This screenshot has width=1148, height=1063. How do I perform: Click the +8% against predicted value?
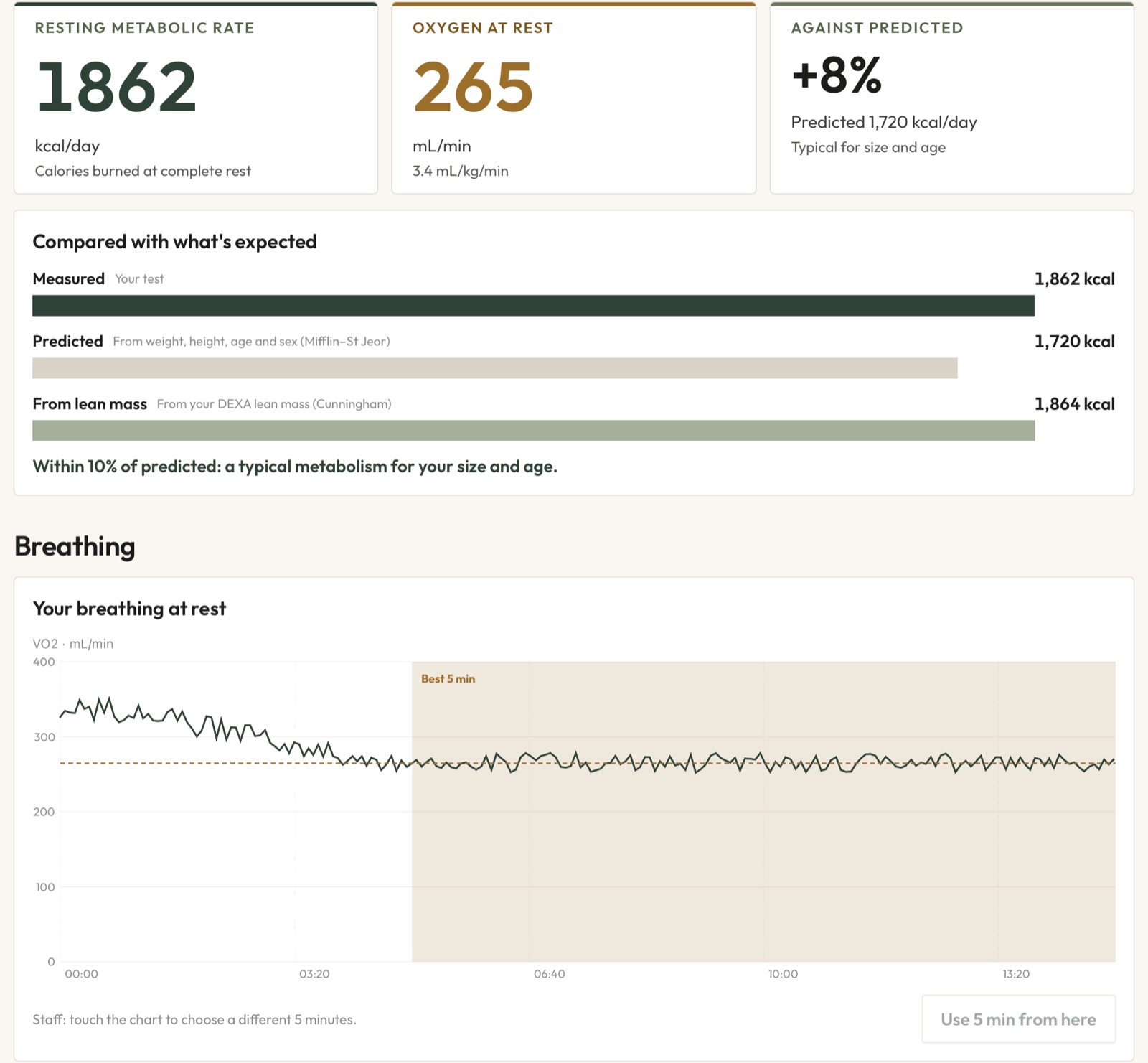tap(837, 75)
